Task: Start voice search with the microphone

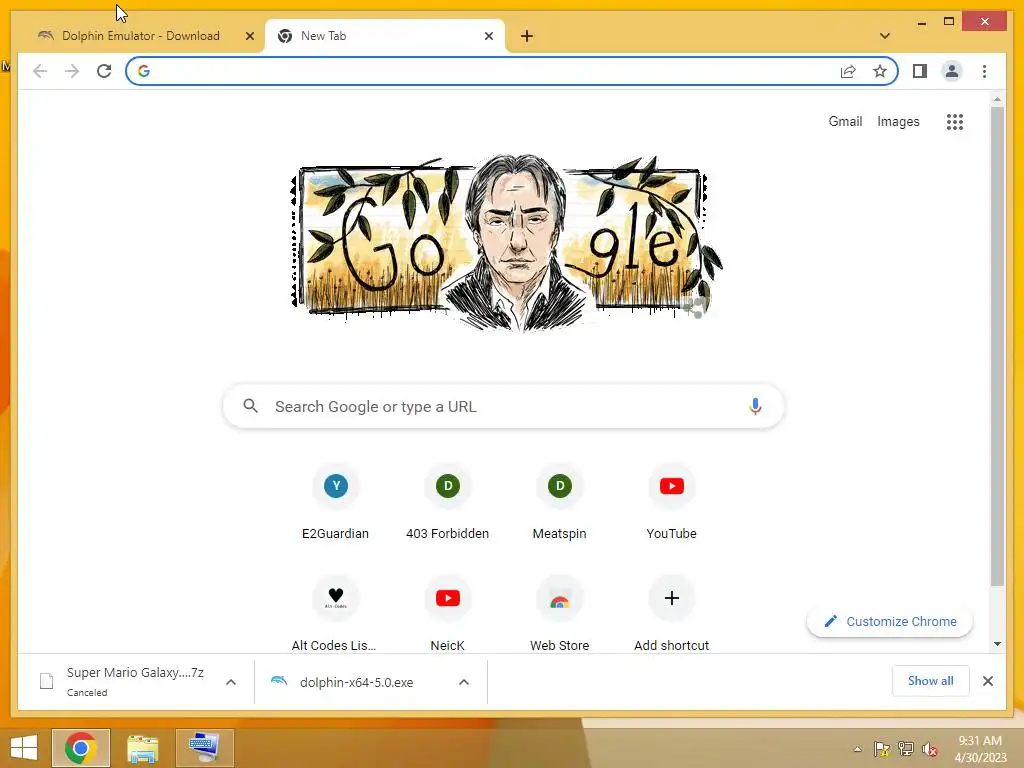Action: click(755, 406)
